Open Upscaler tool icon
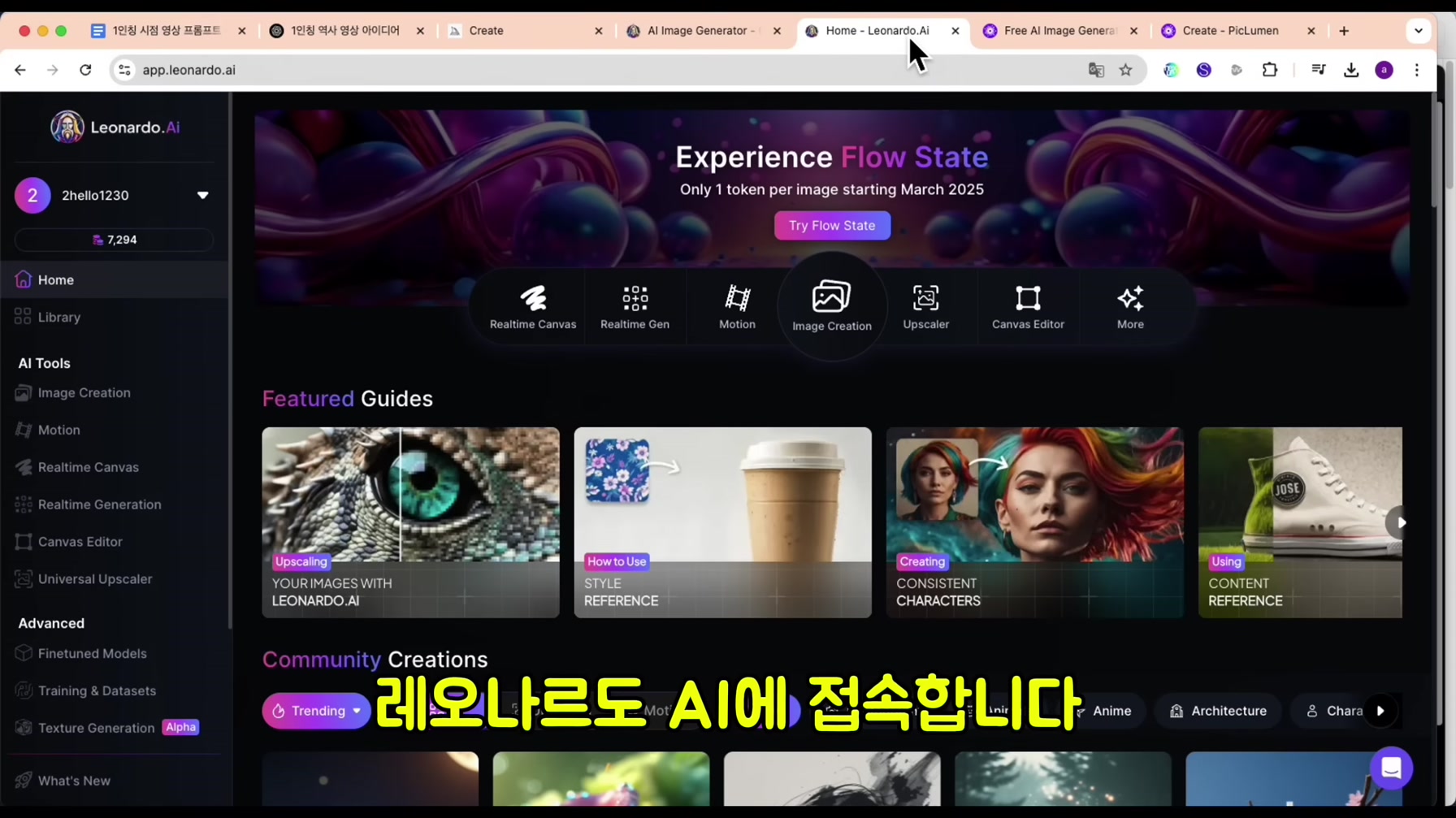This screenshot has height=818, width=1456. click(925, 307)
